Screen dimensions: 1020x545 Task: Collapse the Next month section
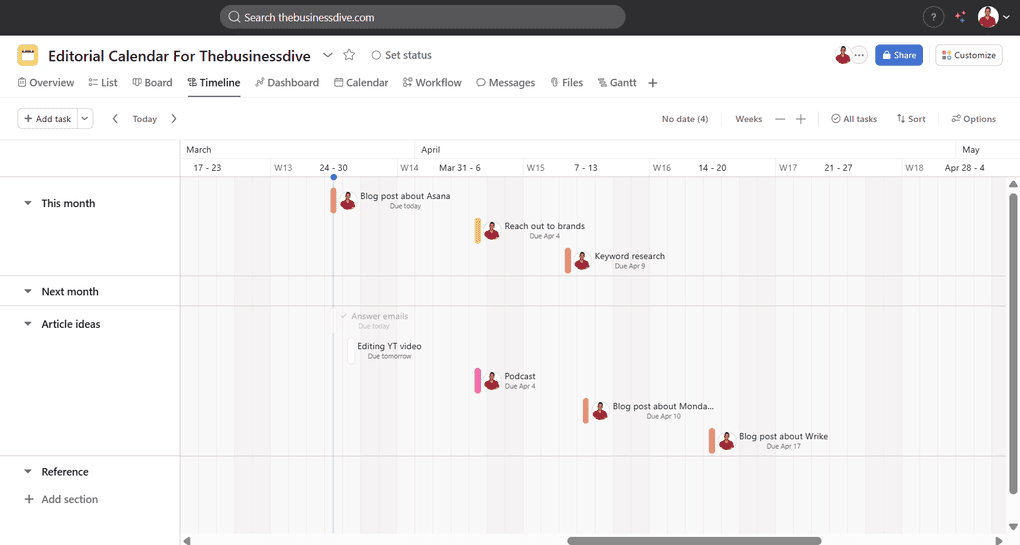[28, 291]
